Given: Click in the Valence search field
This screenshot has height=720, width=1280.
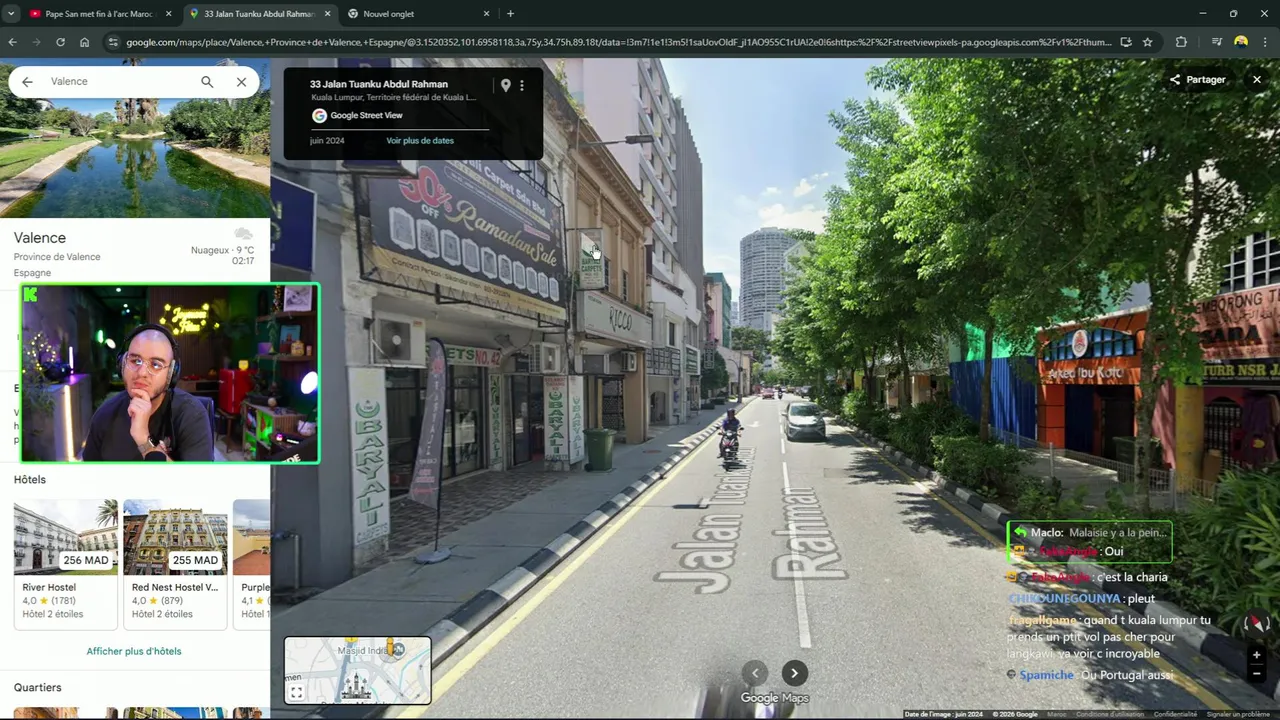Looking at the screenshot, I should pos(120,82).
